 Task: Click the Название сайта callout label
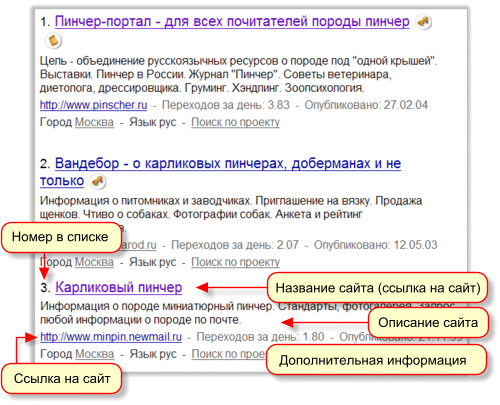[378, 288]
